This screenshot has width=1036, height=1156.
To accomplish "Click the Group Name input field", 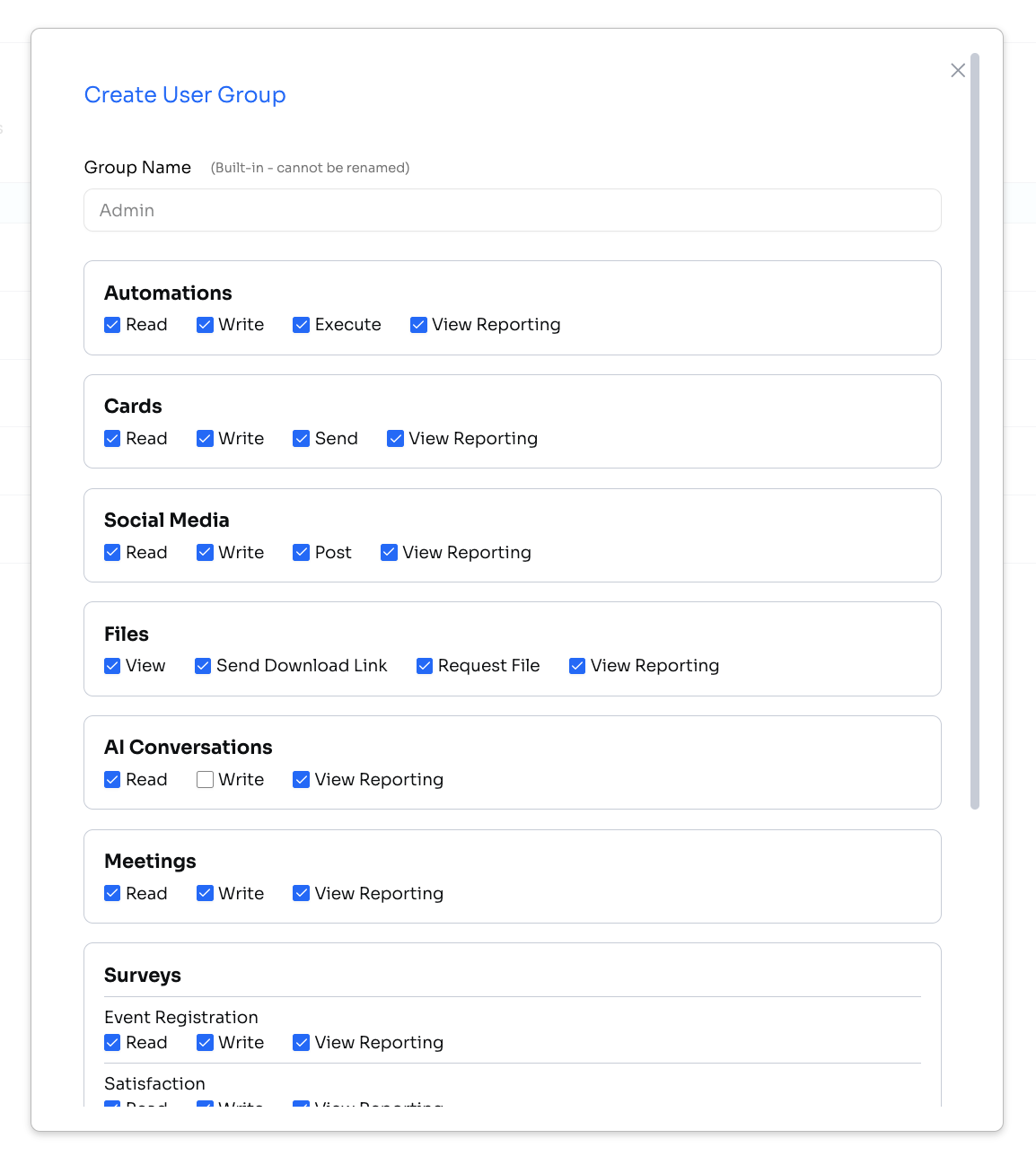I will coord(513,210).
